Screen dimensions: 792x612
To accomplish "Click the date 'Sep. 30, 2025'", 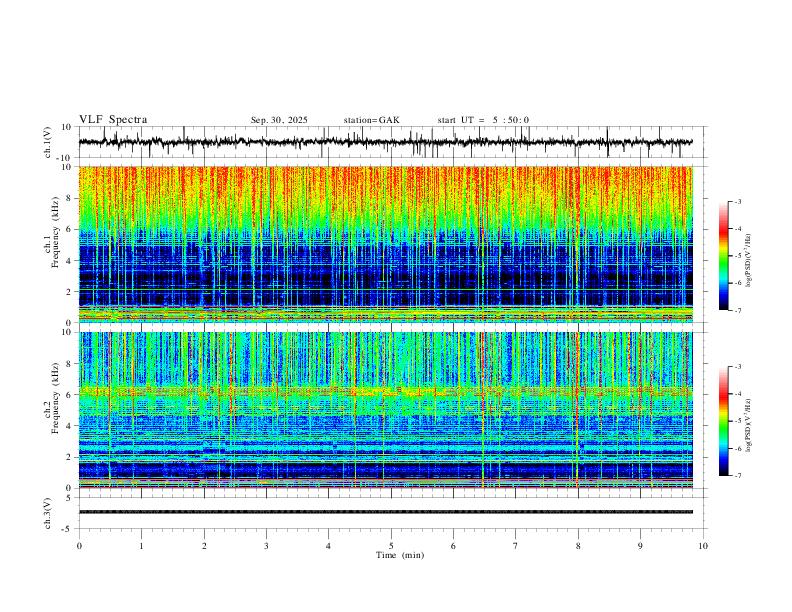I will click(x=279, y=120).
